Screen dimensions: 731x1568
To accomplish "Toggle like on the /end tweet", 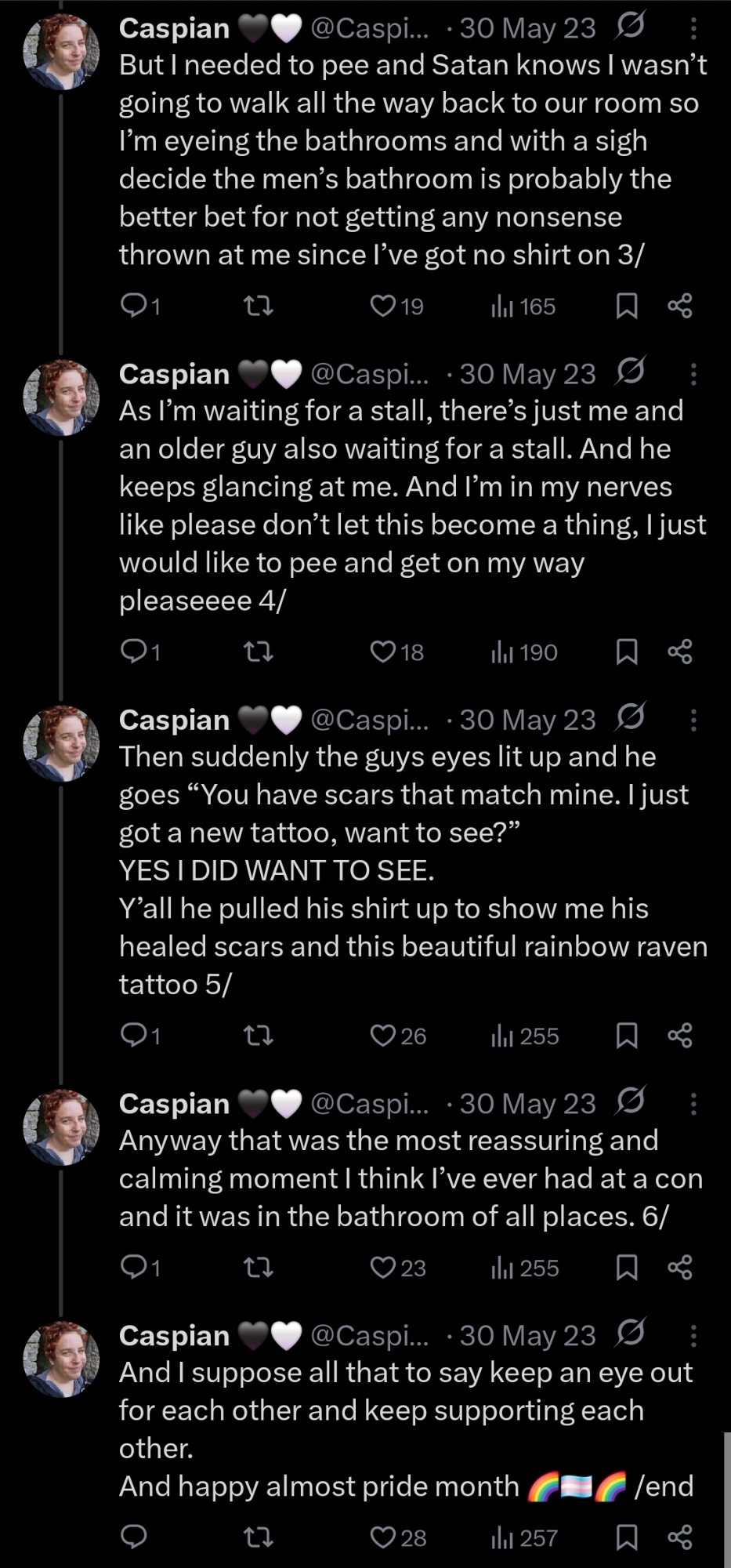I will coord(383,1537).
